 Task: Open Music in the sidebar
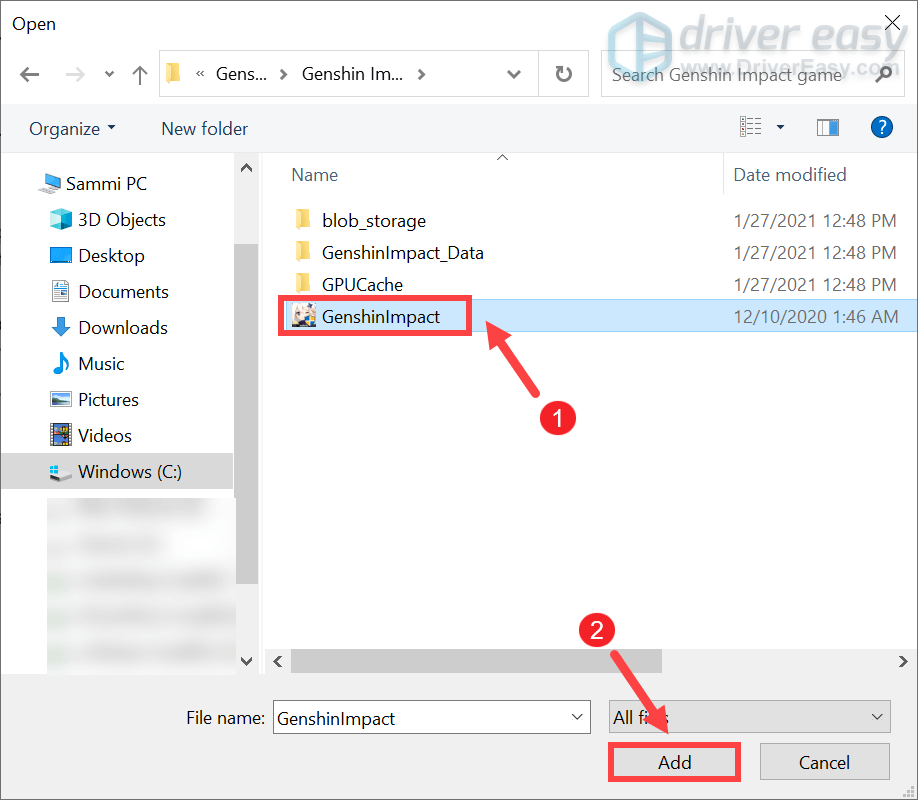coord(101,364)
